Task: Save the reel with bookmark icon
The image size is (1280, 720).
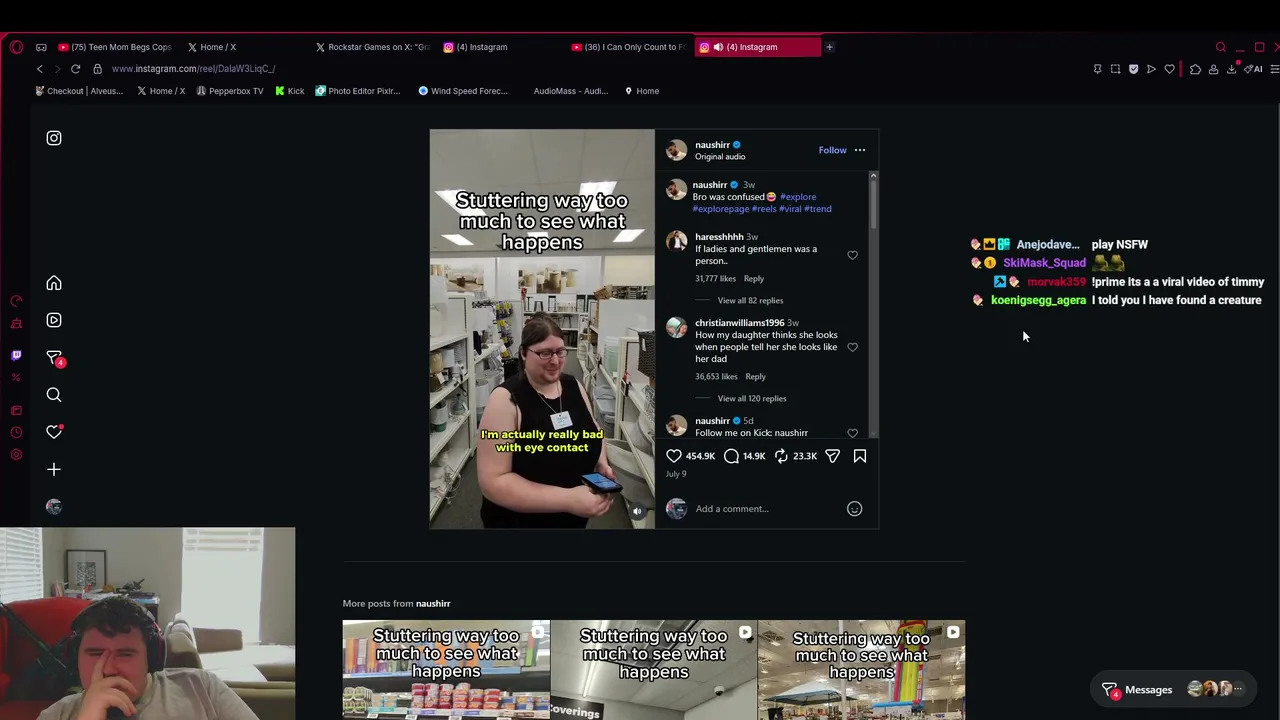Action: click(860, 456)
